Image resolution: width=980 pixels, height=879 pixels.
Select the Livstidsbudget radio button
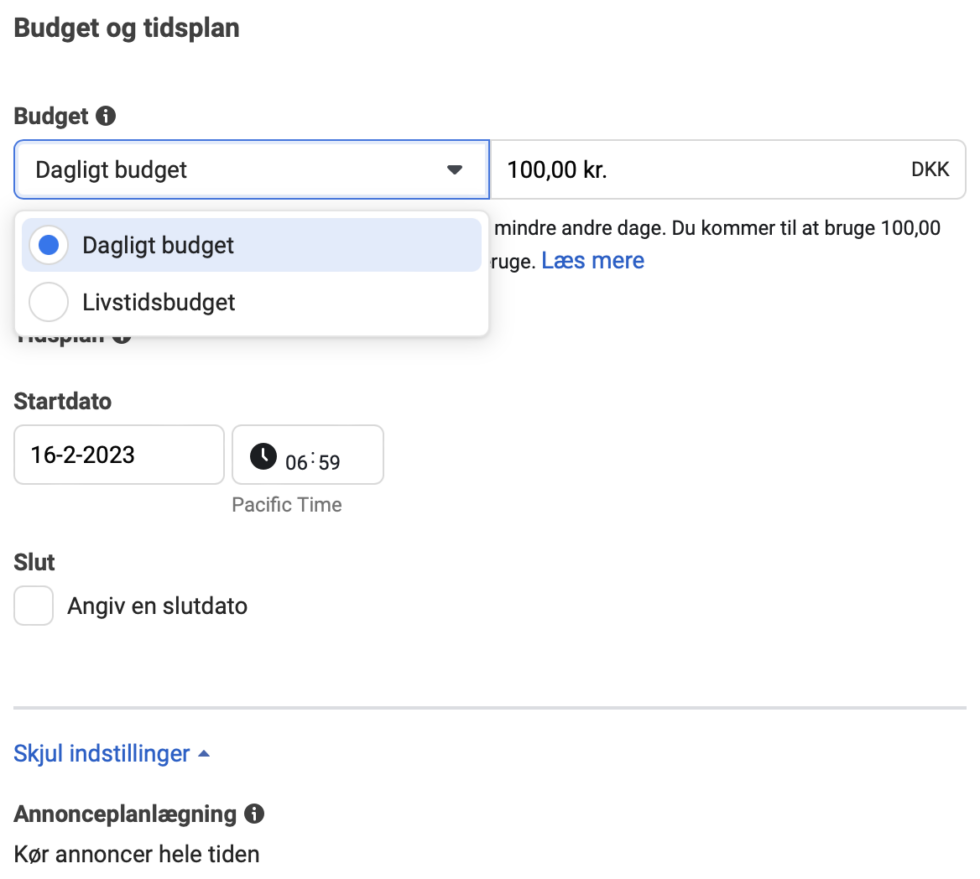click(x=48, y=301)
